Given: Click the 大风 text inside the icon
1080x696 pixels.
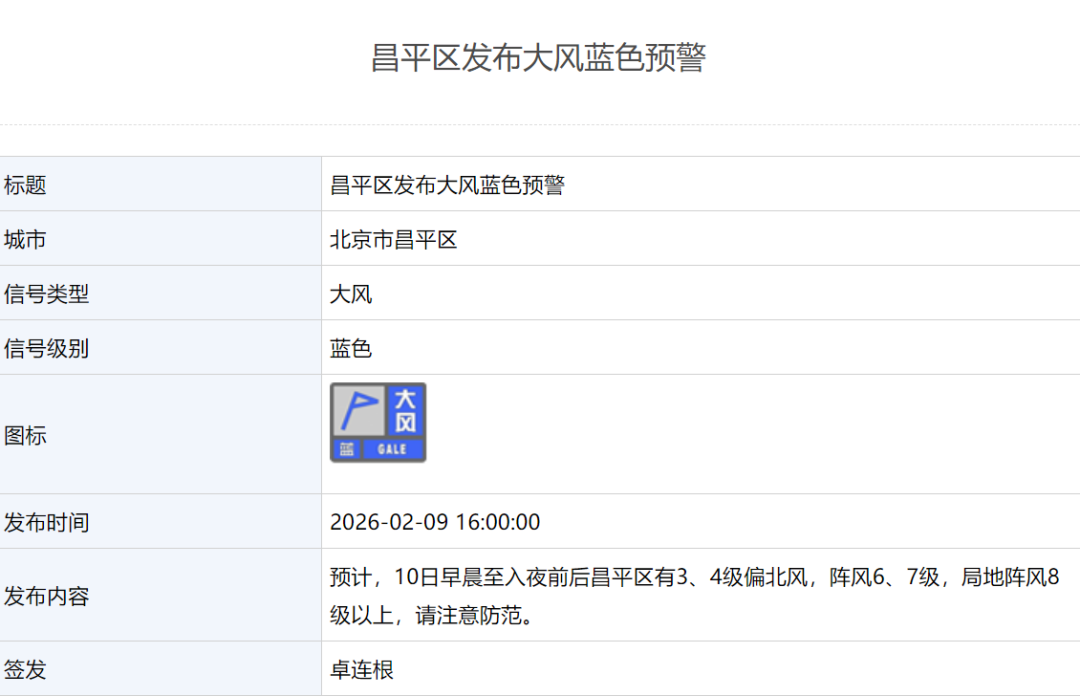Looking at the screenshot, I should pyautogui.click(x=405, y=410).
